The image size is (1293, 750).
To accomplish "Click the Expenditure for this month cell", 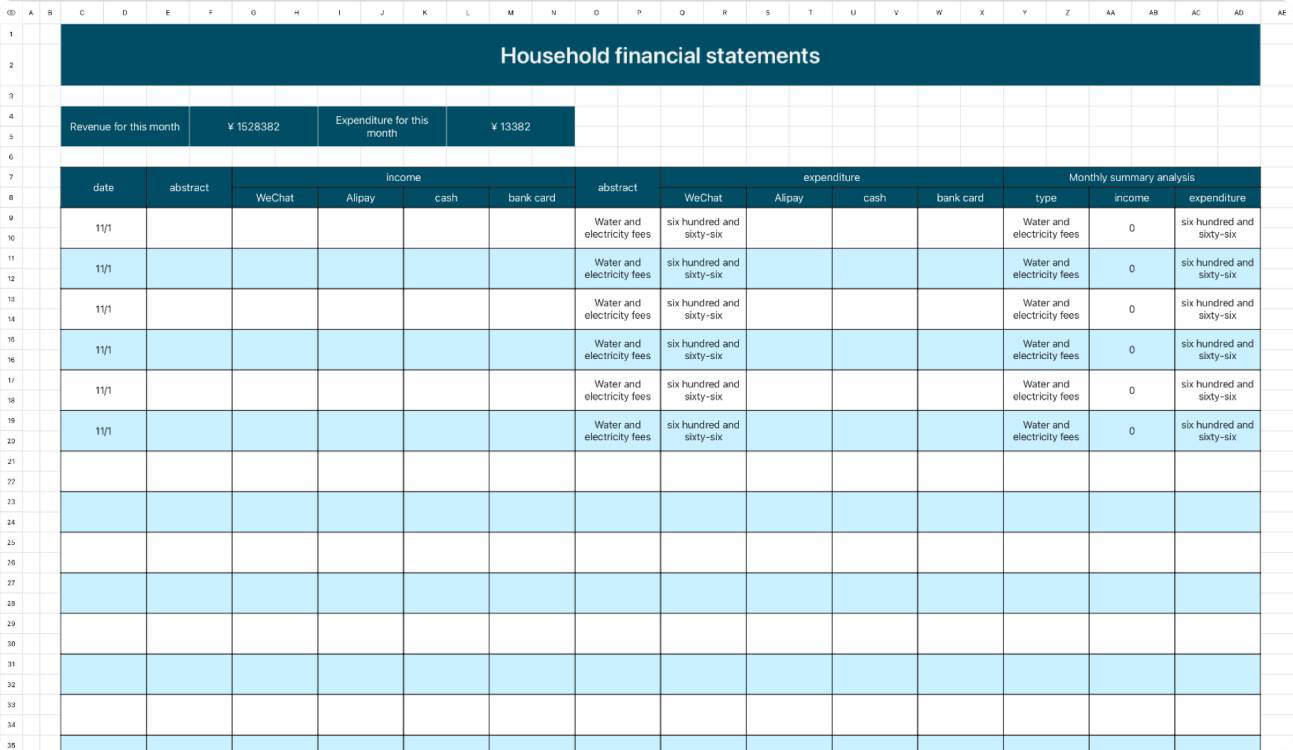I will pos(382,126).
